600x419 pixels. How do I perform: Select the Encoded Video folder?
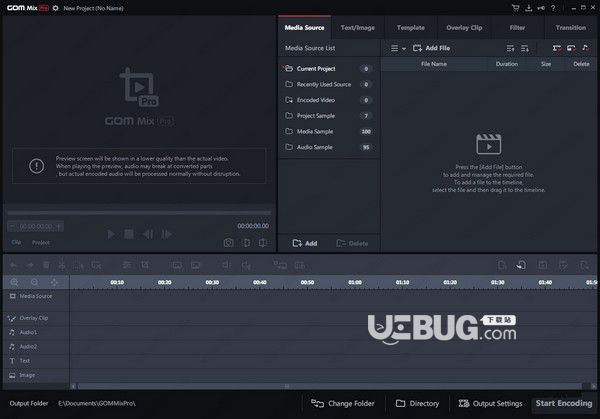[329, 100]
